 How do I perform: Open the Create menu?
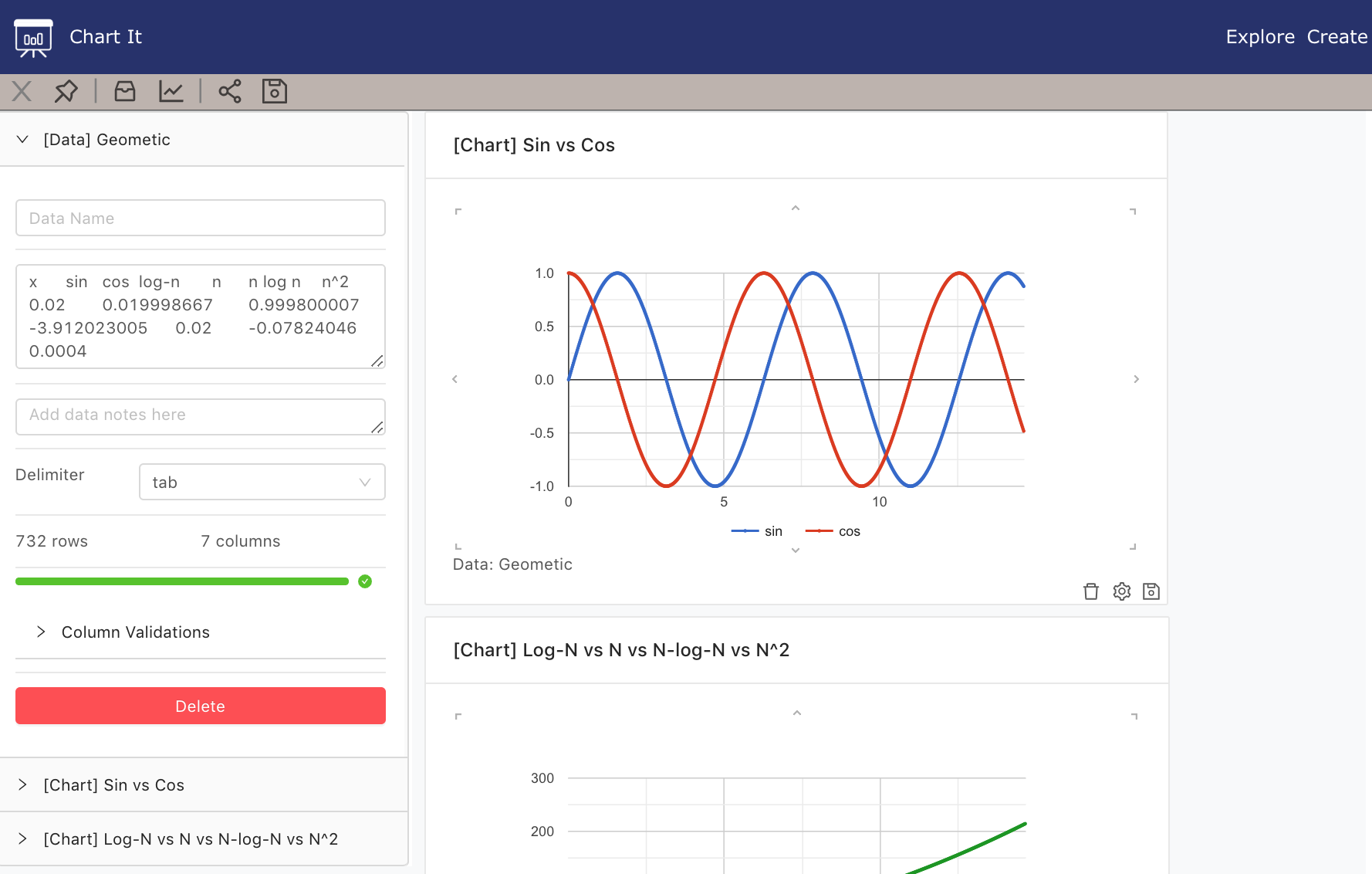click(1336, 36)
